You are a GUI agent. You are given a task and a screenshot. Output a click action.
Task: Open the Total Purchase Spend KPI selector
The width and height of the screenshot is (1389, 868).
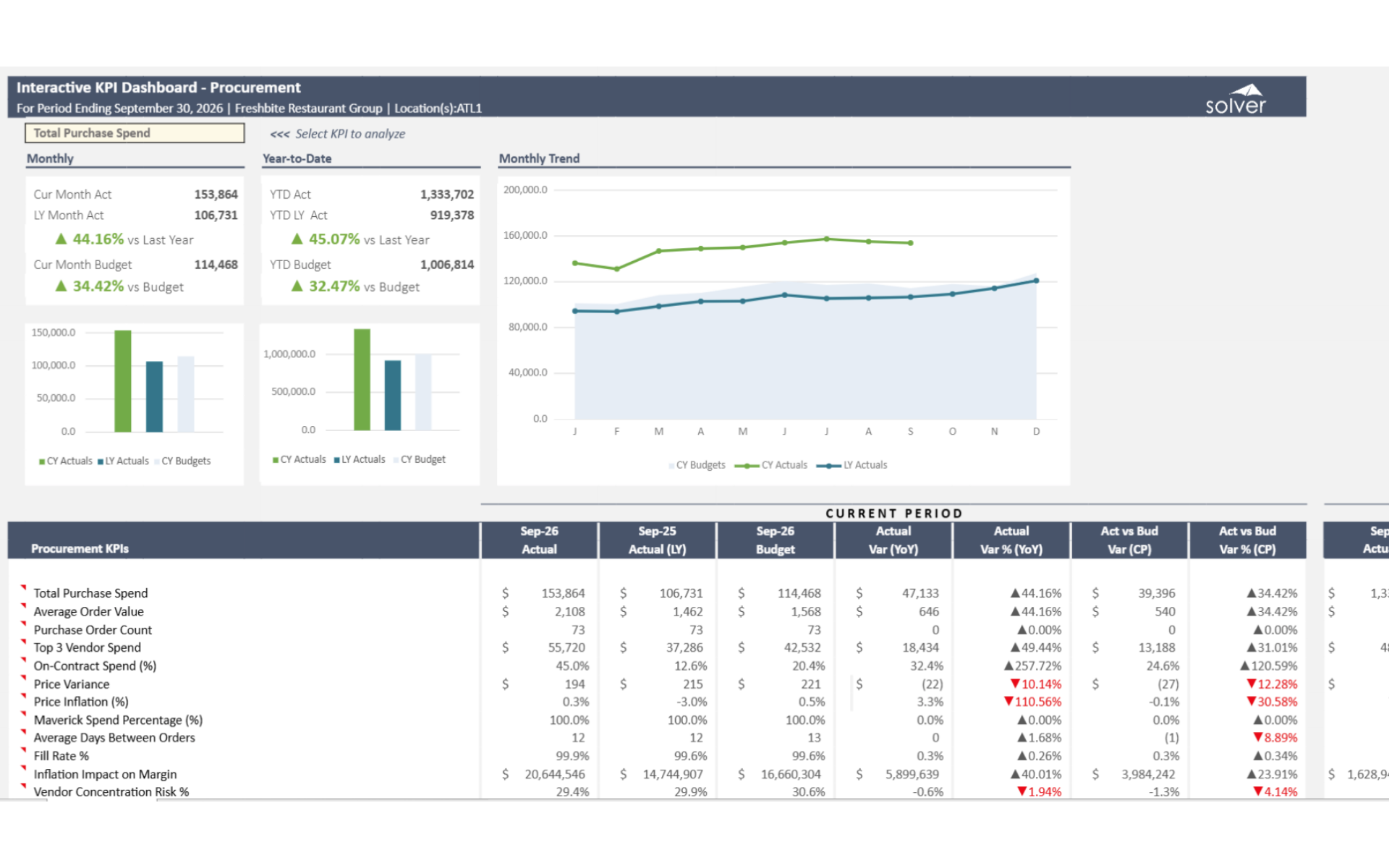click(x=135, y=133)
